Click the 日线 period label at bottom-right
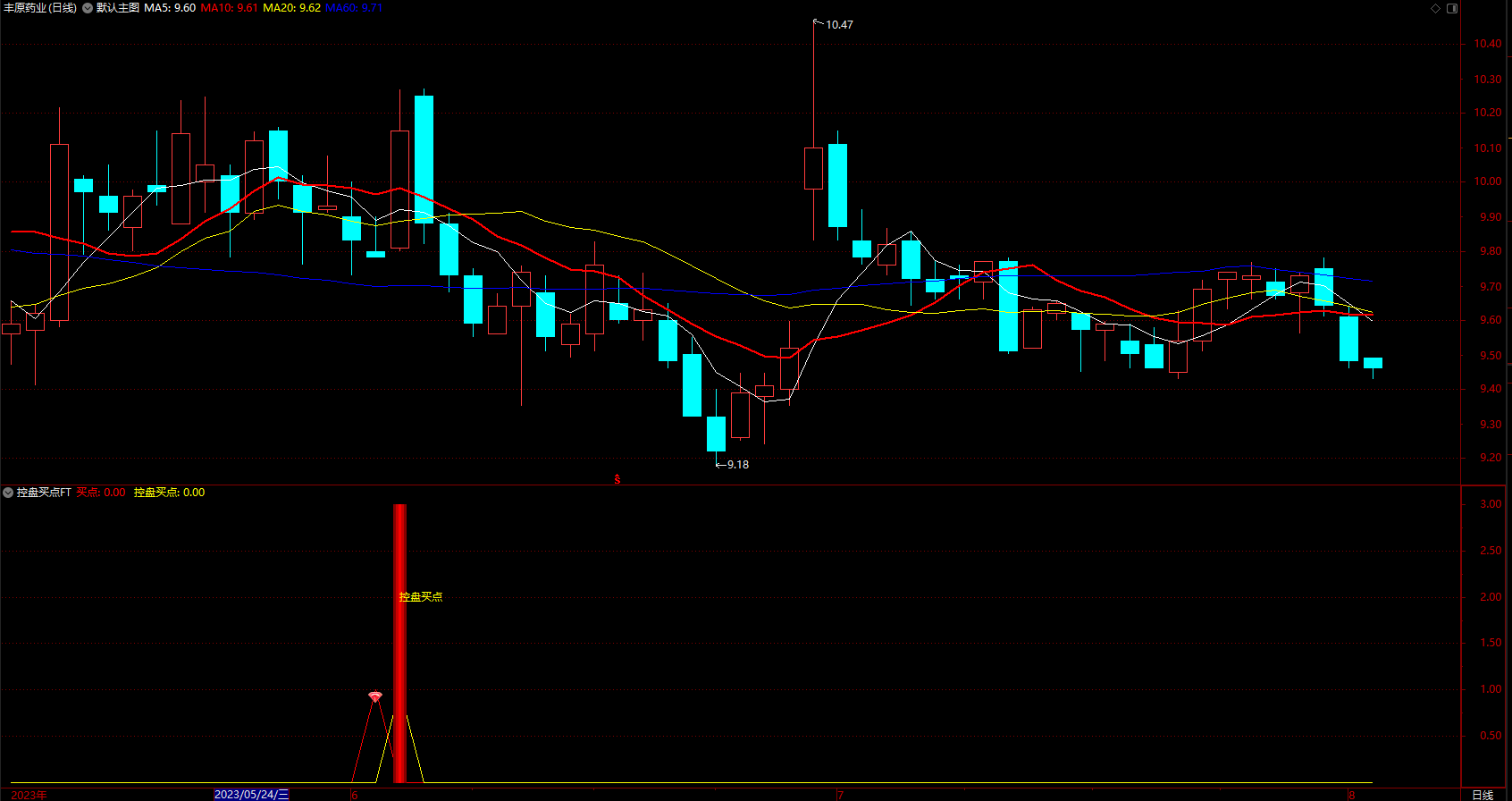This screenshot has height=801, width=1512. coord(1483,795)
